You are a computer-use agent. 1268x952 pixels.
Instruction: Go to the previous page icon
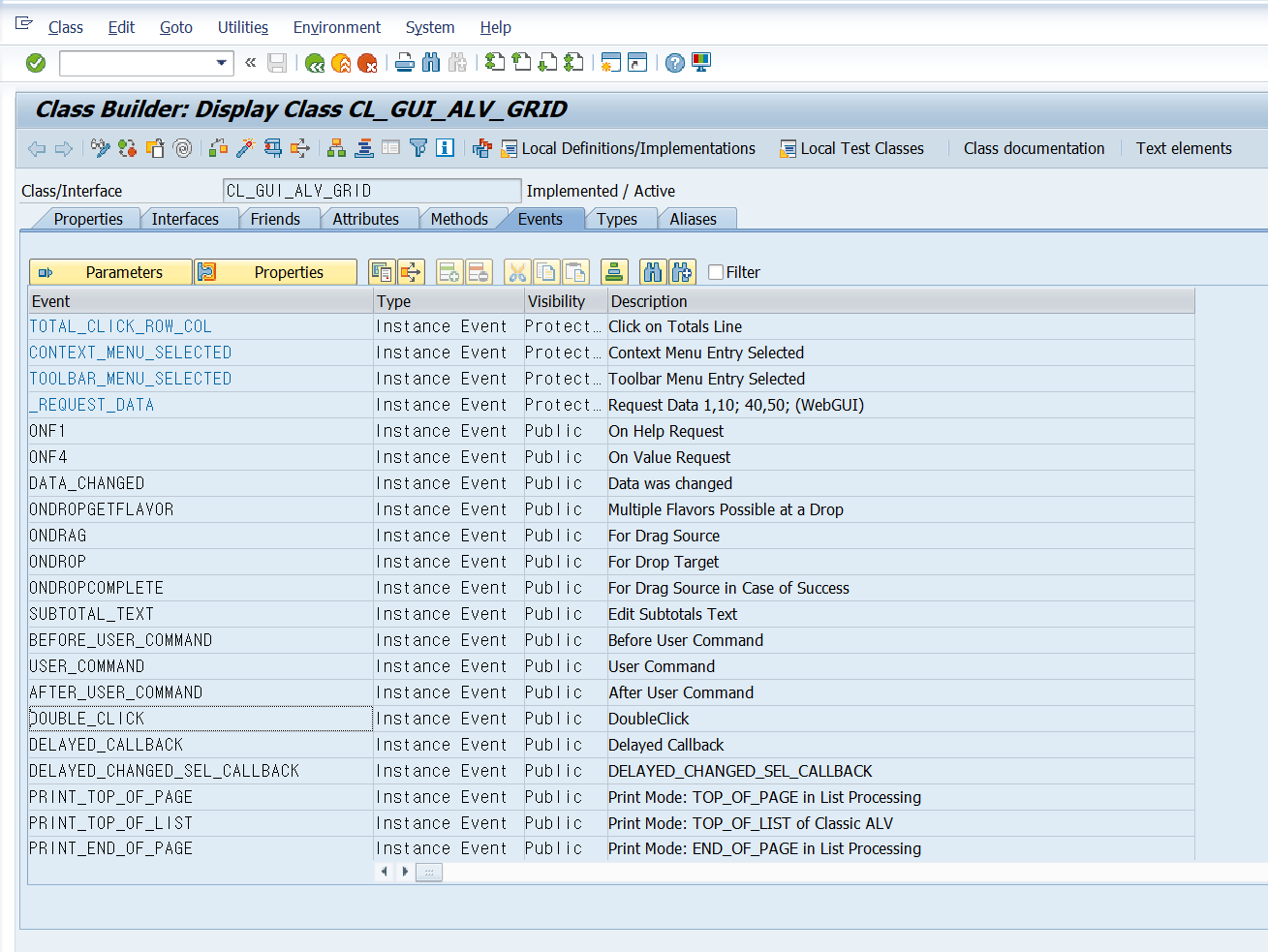point(521,63)
